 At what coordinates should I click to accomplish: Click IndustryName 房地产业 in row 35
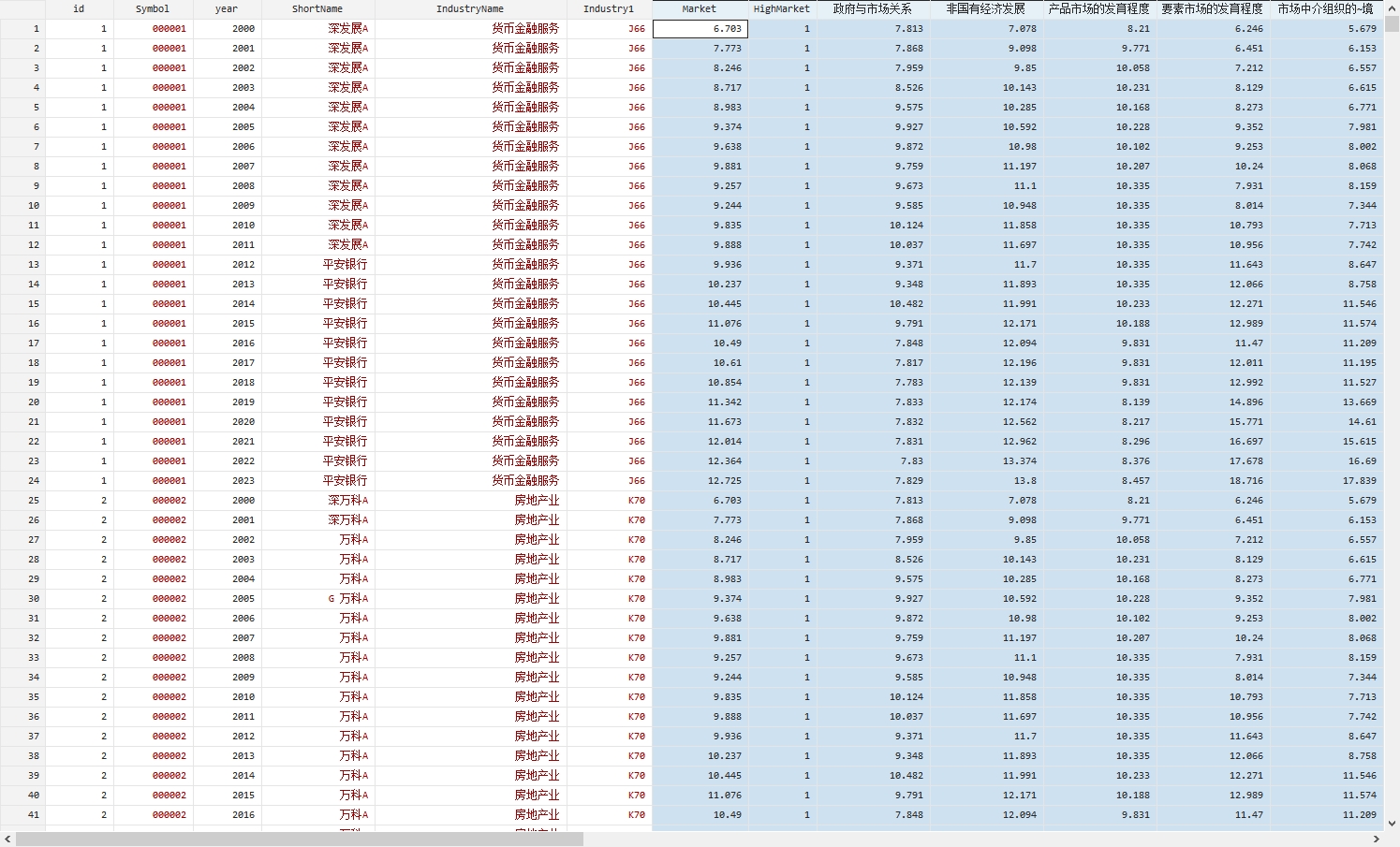(x=471, y=697)
